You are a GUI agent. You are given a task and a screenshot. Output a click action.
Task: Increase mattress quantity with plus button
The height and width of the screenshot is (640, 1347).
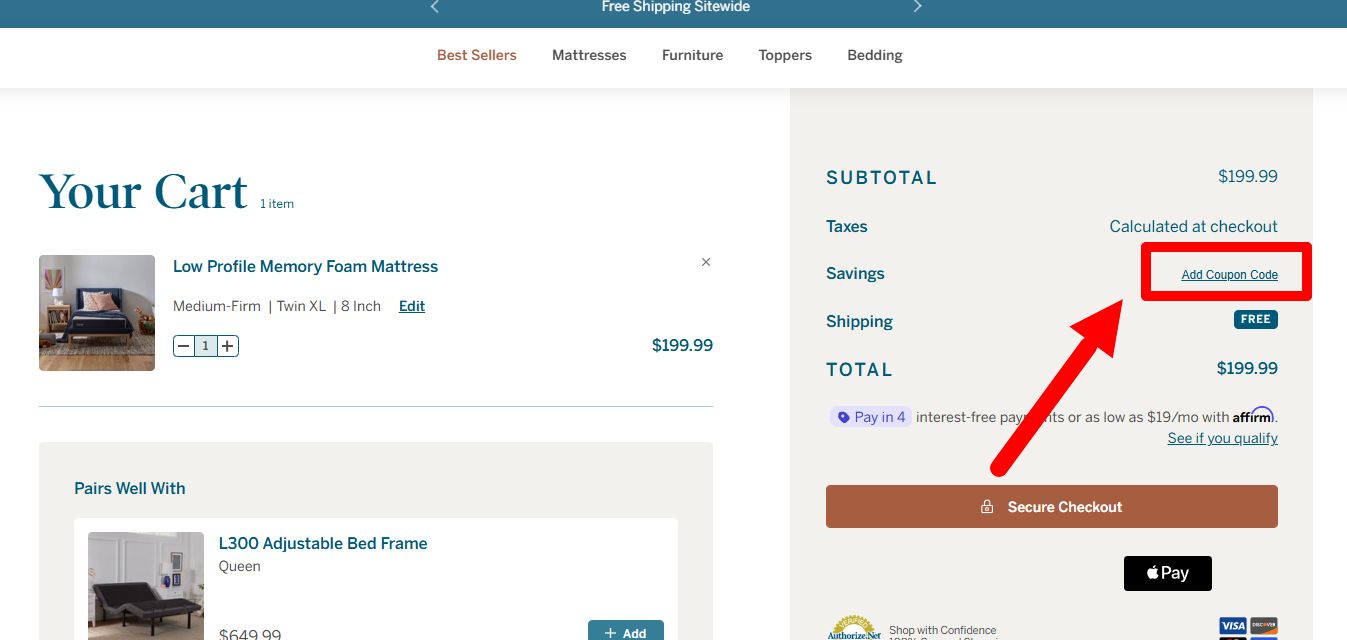click(228, 346)
